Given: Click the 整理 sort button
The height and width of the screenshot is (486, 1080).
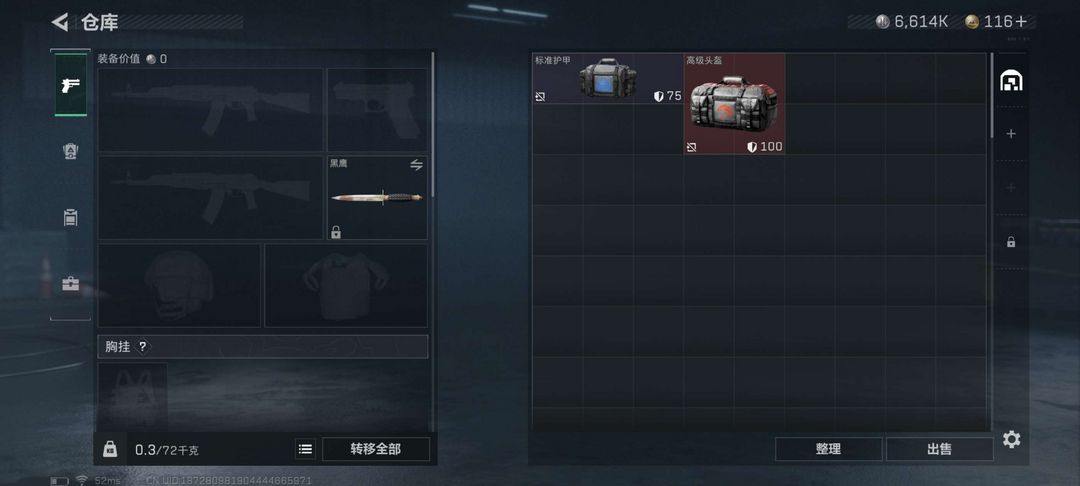Looking at the screenshot, I should (x=829, y=449).
